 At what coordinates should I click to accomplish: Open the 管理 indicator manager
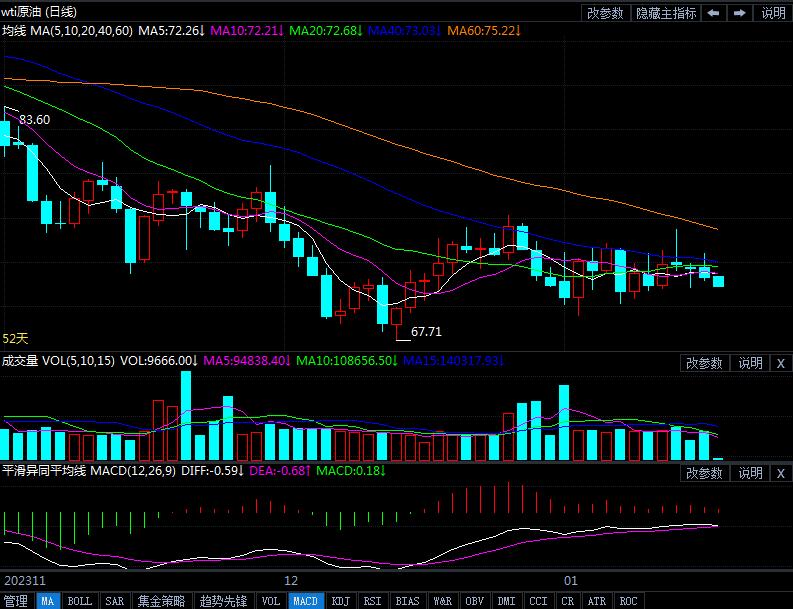(16, 601)
